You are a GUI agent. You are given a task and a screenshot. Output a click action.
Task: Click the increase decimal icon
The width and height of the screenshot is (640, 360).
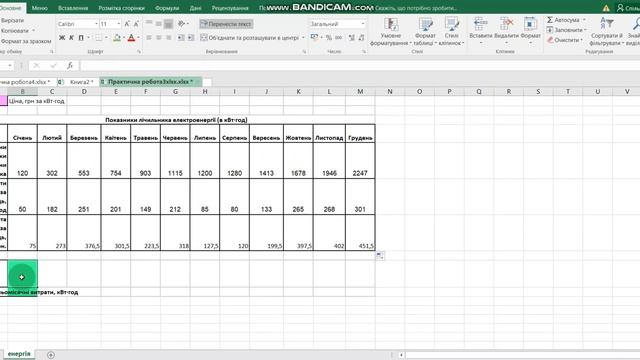pyautogui.click(x=351, y=38)
